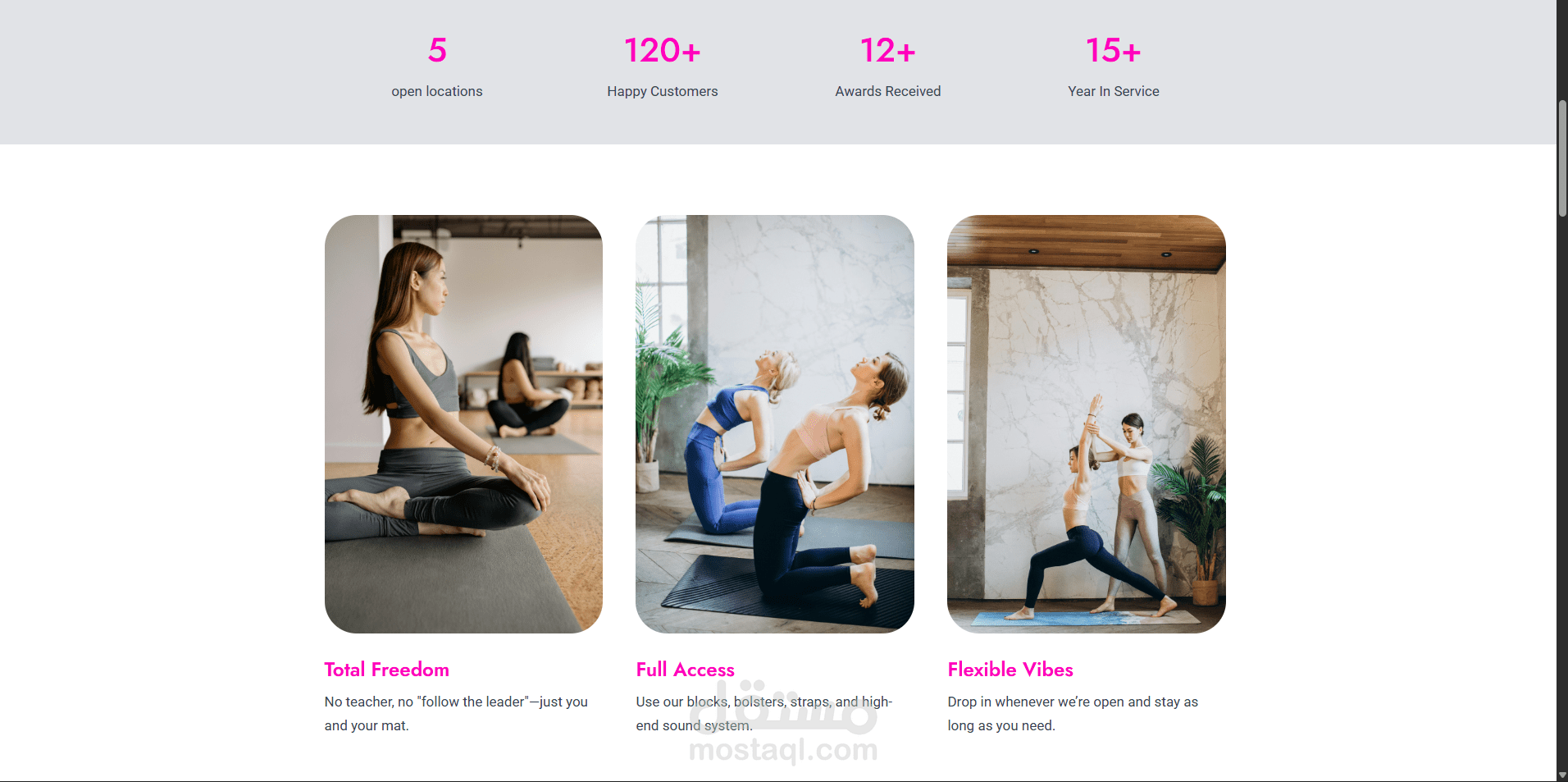Image resolution: width=1568 pixels, height=782 pixels.
Task: Click the 'Use our blocks, bolsters' description
Action: tap(764, 714)
